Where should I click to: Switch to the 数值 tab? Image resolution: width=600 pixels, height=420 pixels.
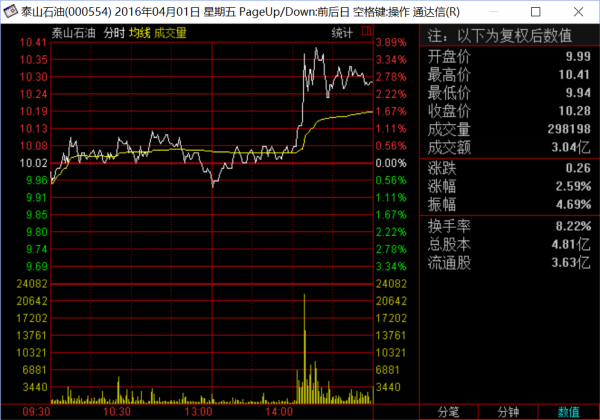[x=569, y=411]
